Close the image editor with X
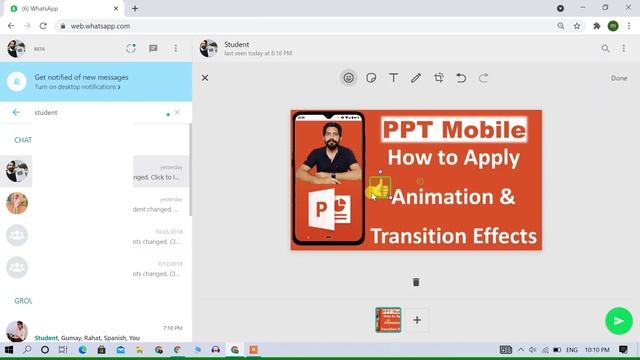The width and height of the screenshot is (640, 360). coord(205,78)
